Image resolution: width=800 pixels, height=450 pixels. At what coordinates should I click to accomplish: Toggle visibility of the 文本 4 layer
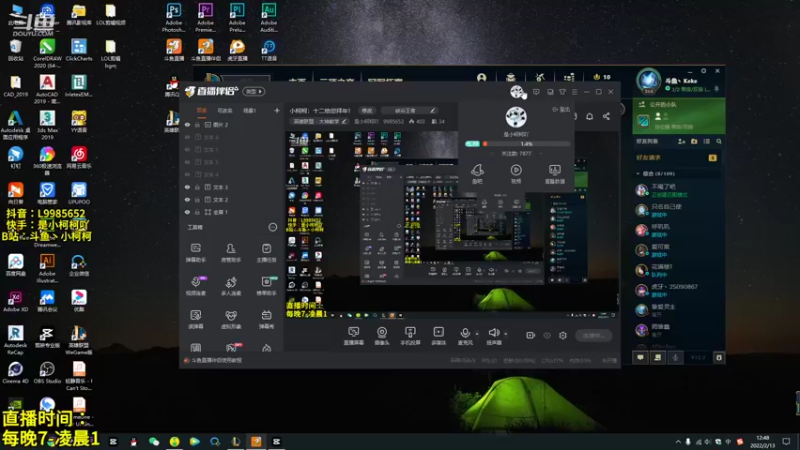tap(187, 174)
